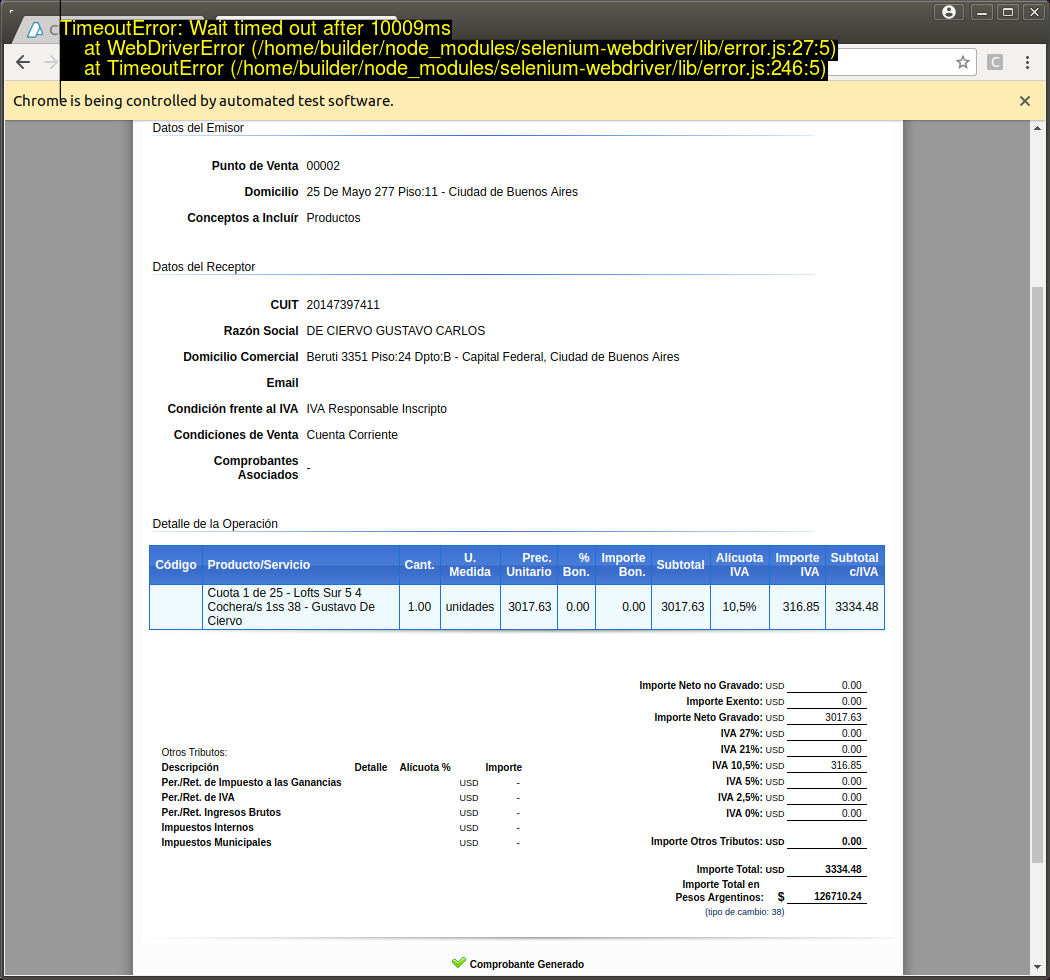
Task: Click emisor Domicilio 25 De Mayo 277
Action: point(442,192)
